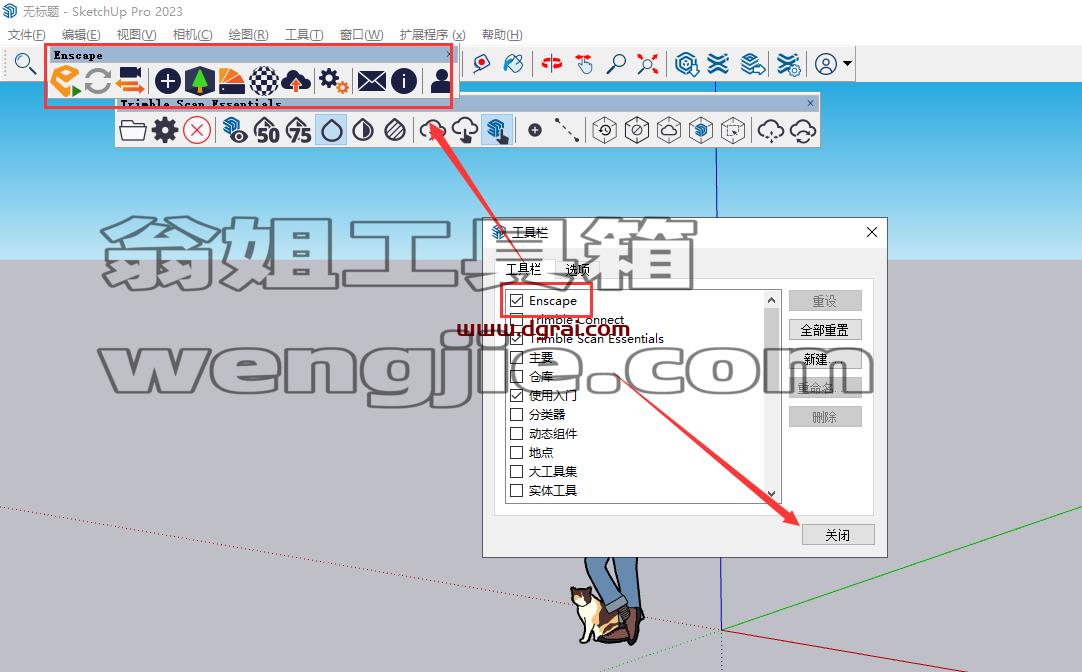The height and width of the screenshot is (672, 1082).
Task: Open the 编辑(E) menu
Action: point(81,34)
